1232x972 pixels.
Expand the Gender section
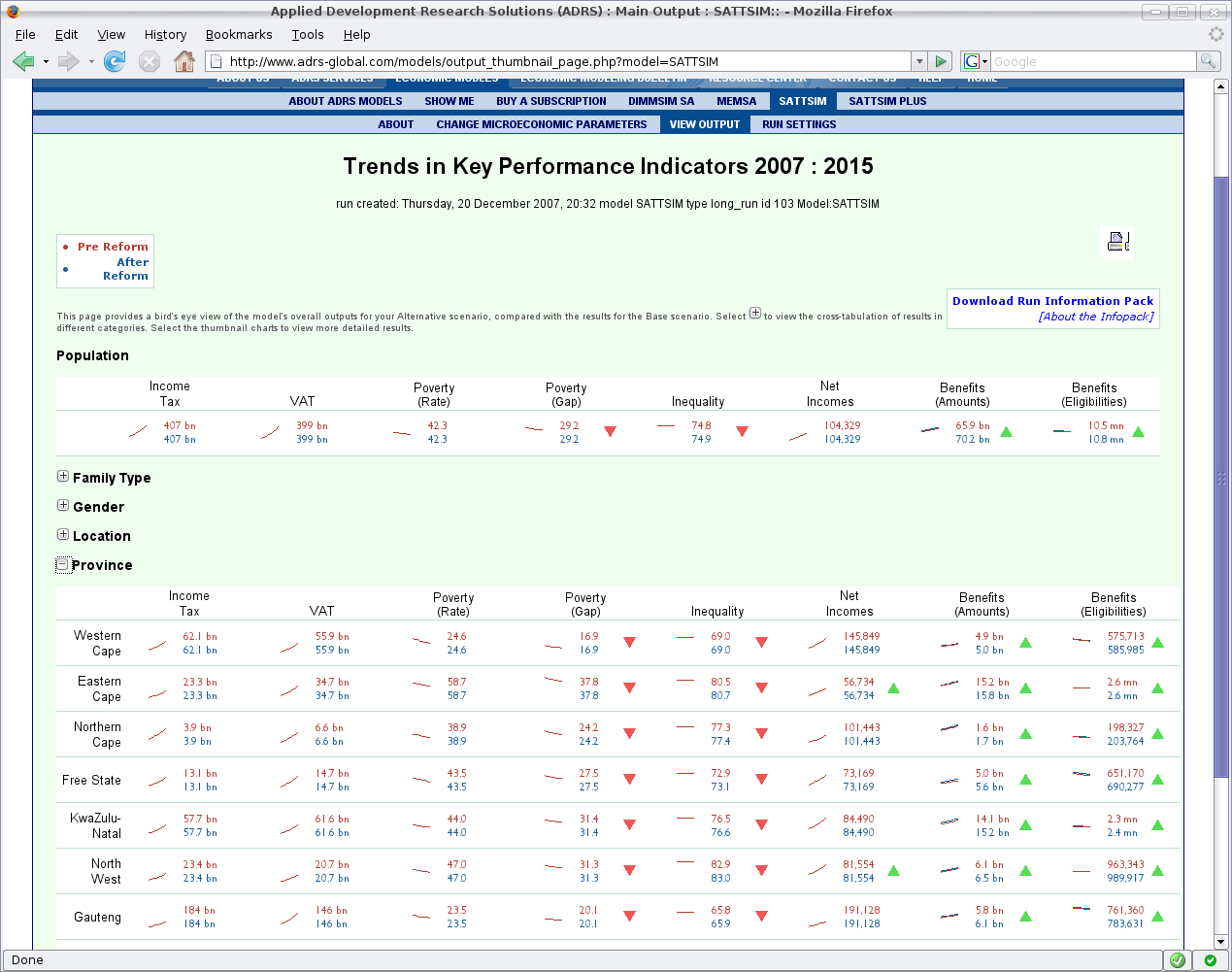coord(63,506)
